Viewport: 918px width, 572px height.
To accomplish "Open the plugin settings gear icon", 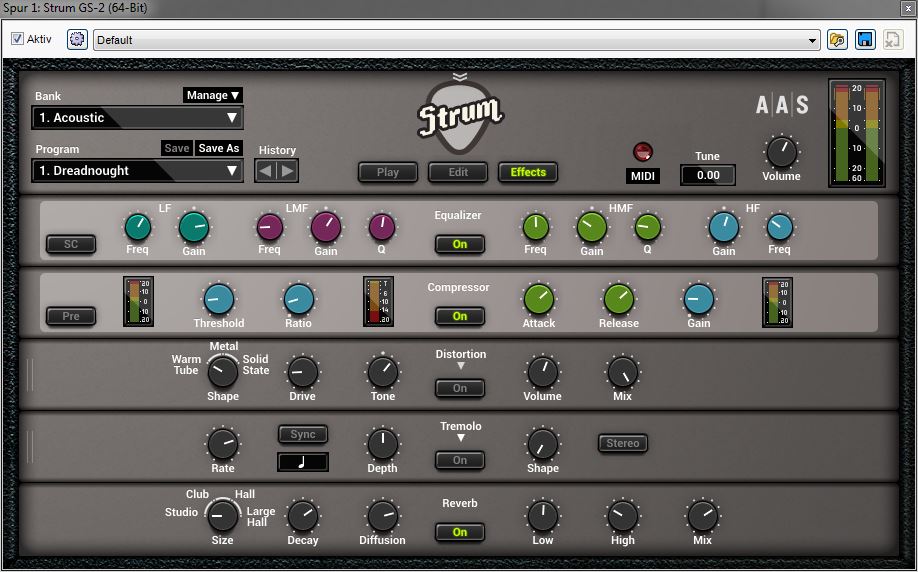I will click(77, 40).
